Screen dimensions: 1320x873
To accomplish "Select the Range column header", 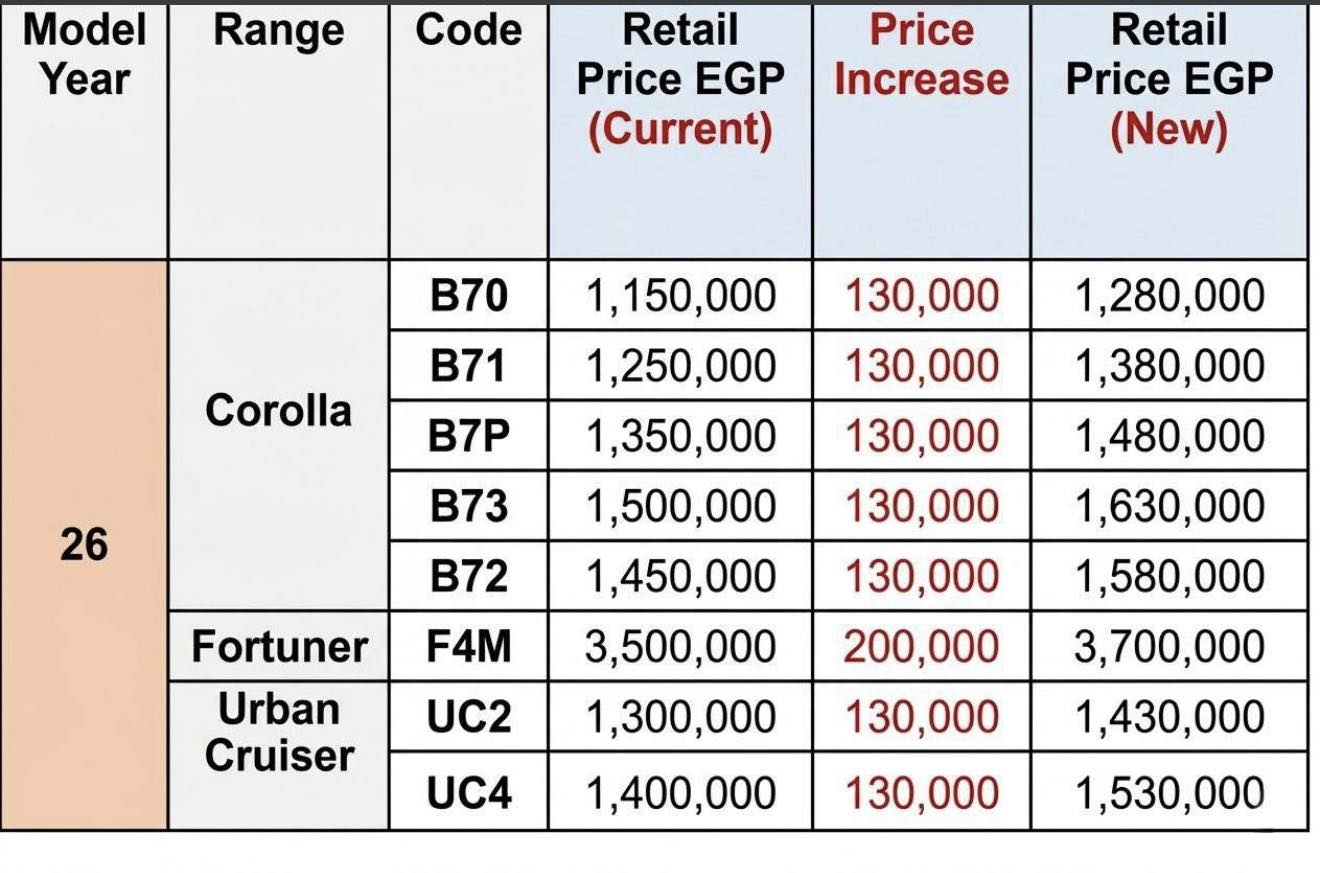I will click(278, 32).
